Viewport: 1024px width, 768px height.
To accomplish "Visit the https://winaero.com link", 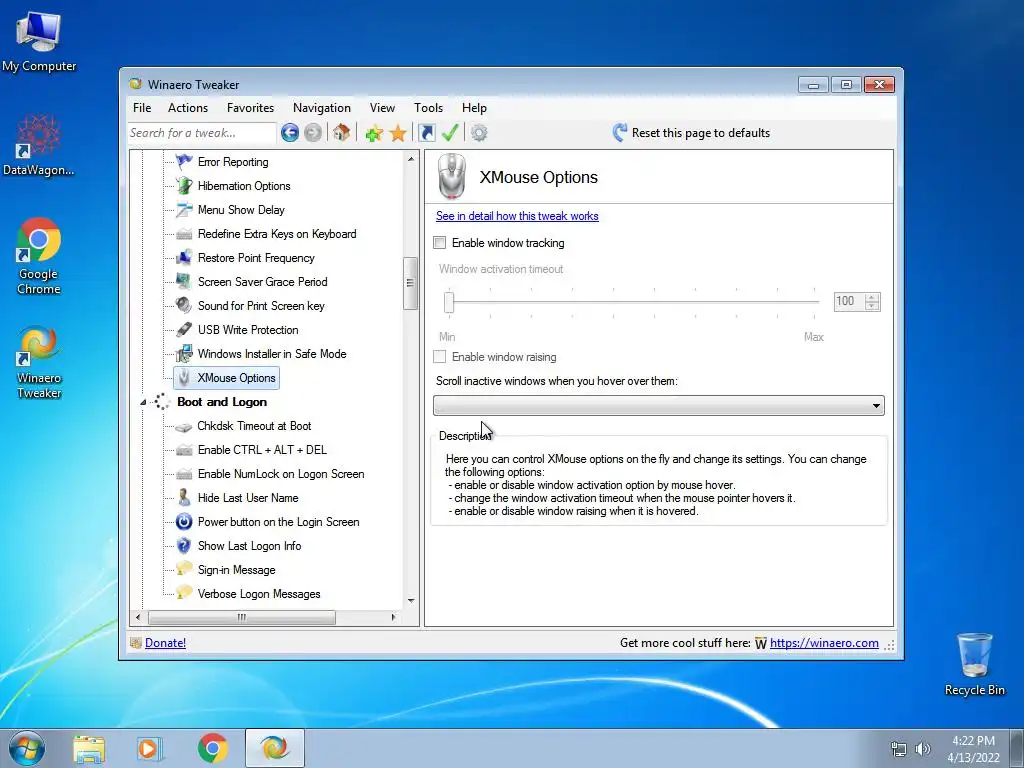I will tap(824, 643).
